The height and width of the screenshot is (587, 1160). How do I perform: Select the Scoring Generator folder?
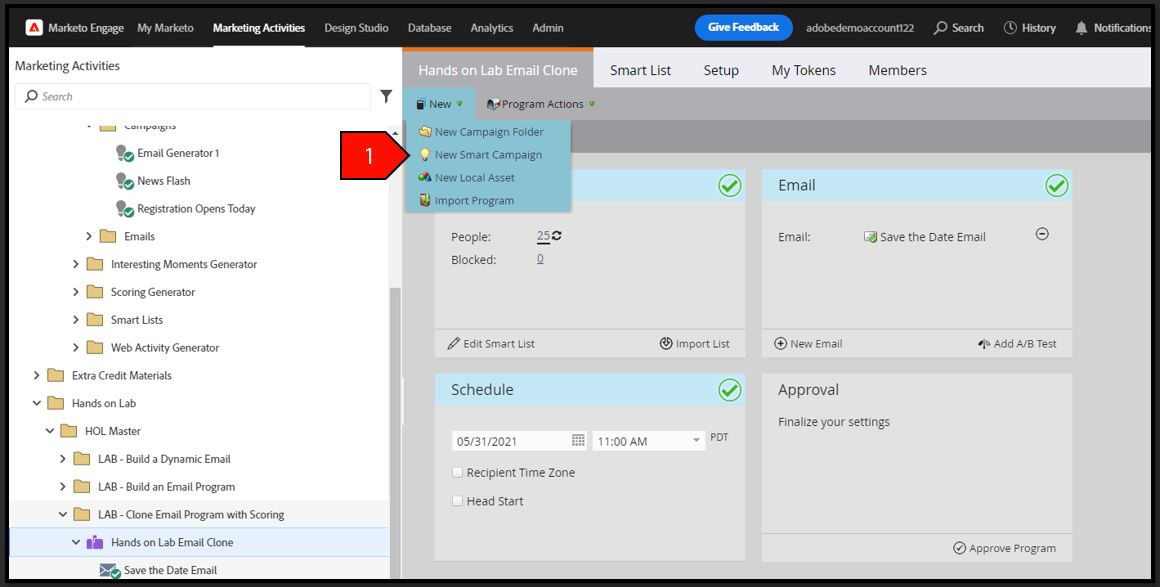pyautogui.click(x=152, y=292)
